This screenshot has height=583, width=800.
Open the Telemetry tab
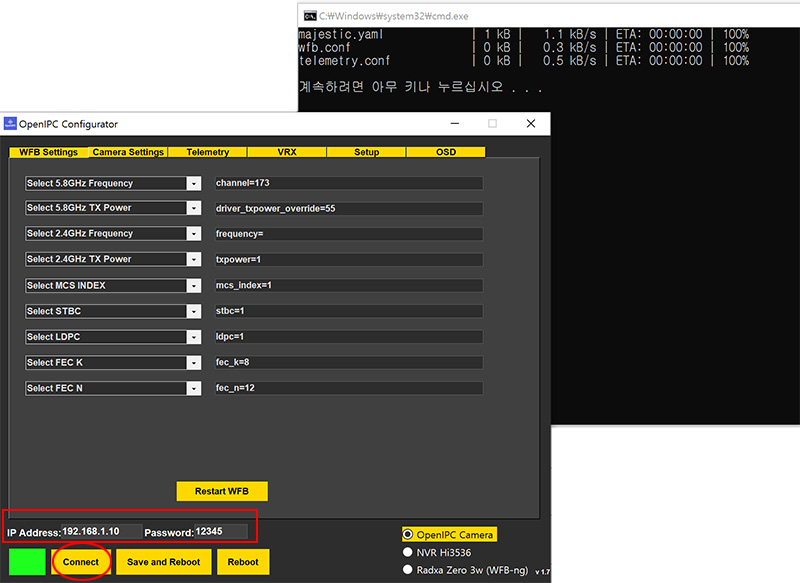point(207,152)
